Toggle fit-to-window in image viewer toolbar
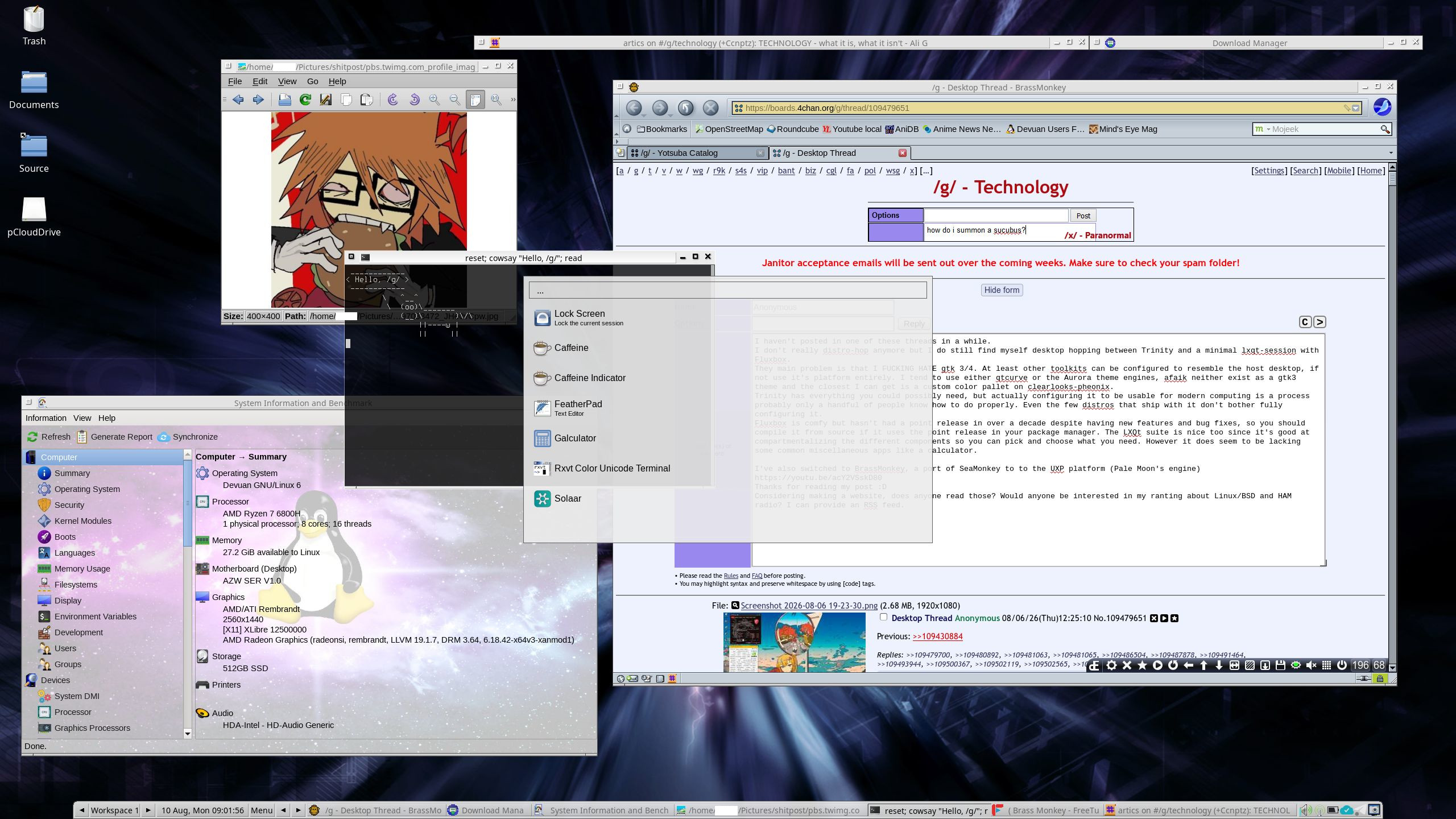 coord(475,100)
